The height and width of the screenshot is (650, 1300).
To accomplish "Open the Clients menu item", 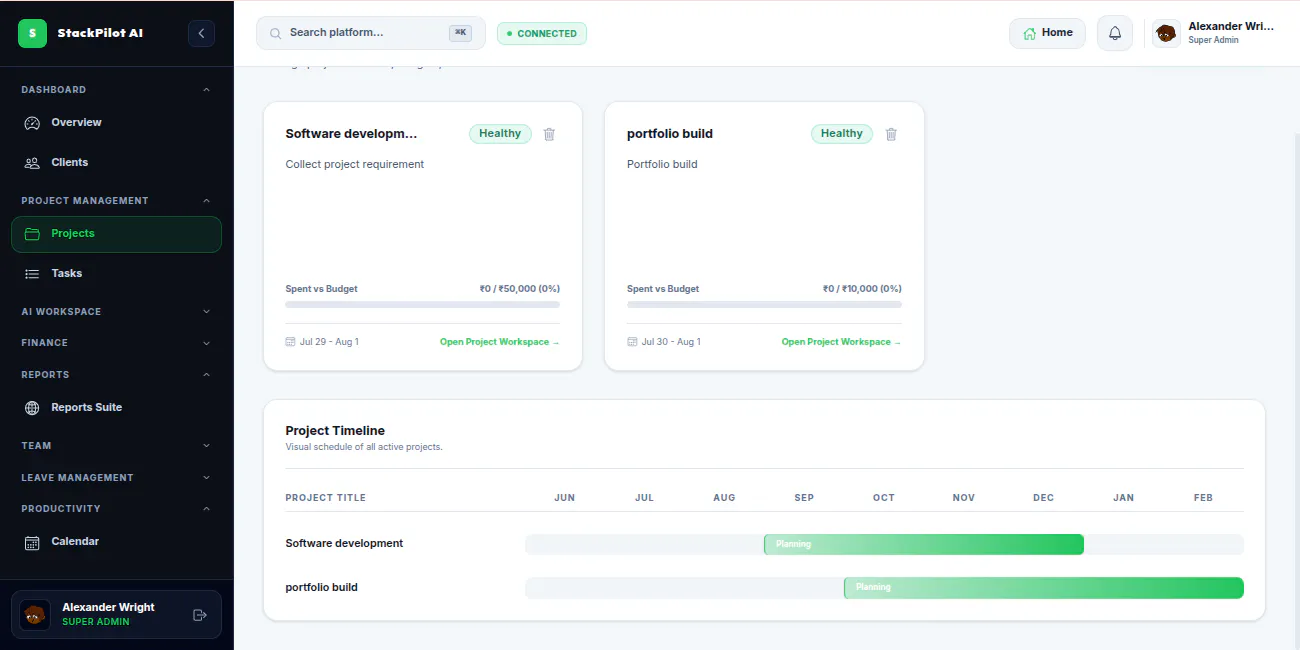I will [116, 163].
